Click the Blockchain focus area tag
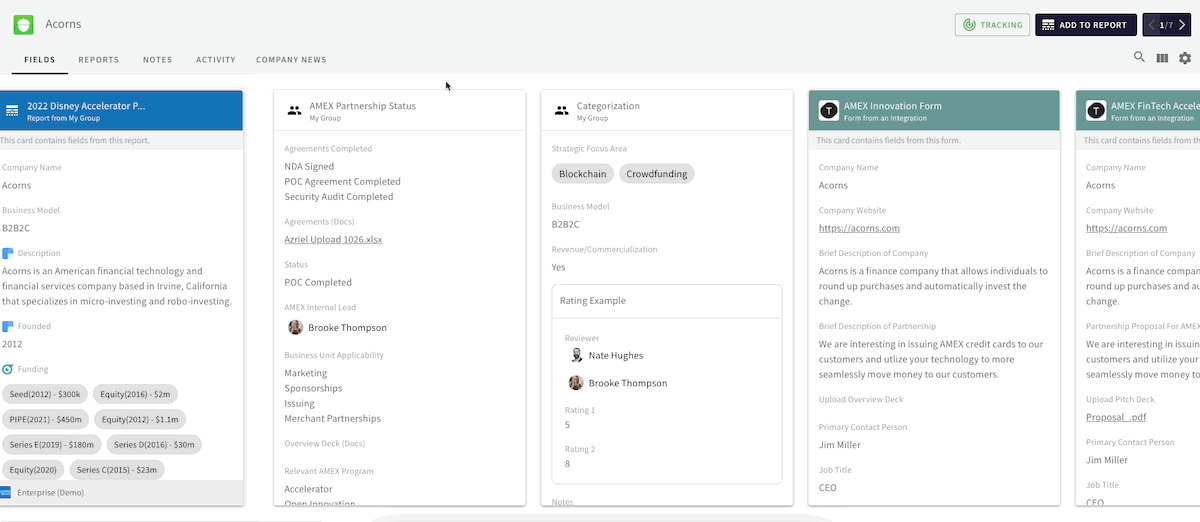 pyautogui.click(x=582, y=174)
